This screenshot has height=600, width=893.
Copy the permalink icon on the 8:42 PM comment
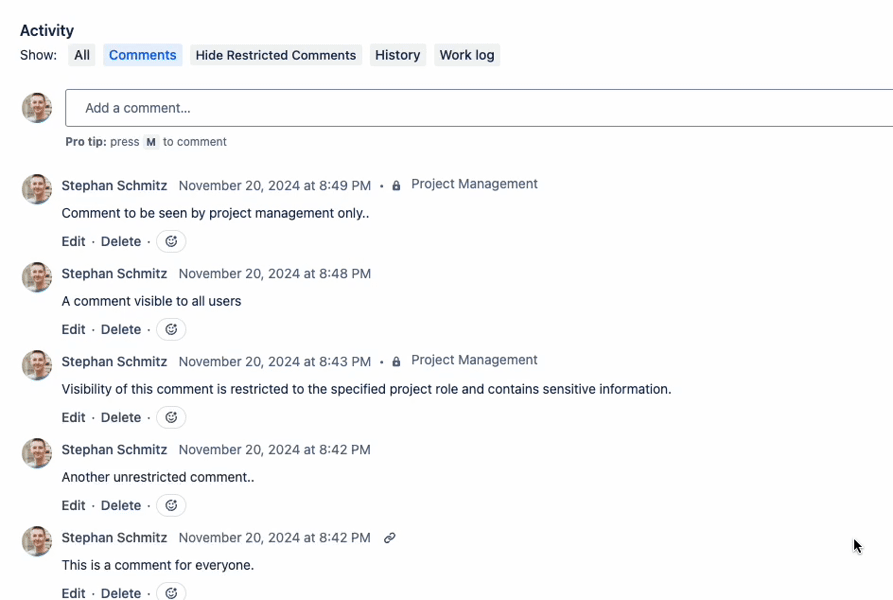pyautogui.click(x=389, y=537)
